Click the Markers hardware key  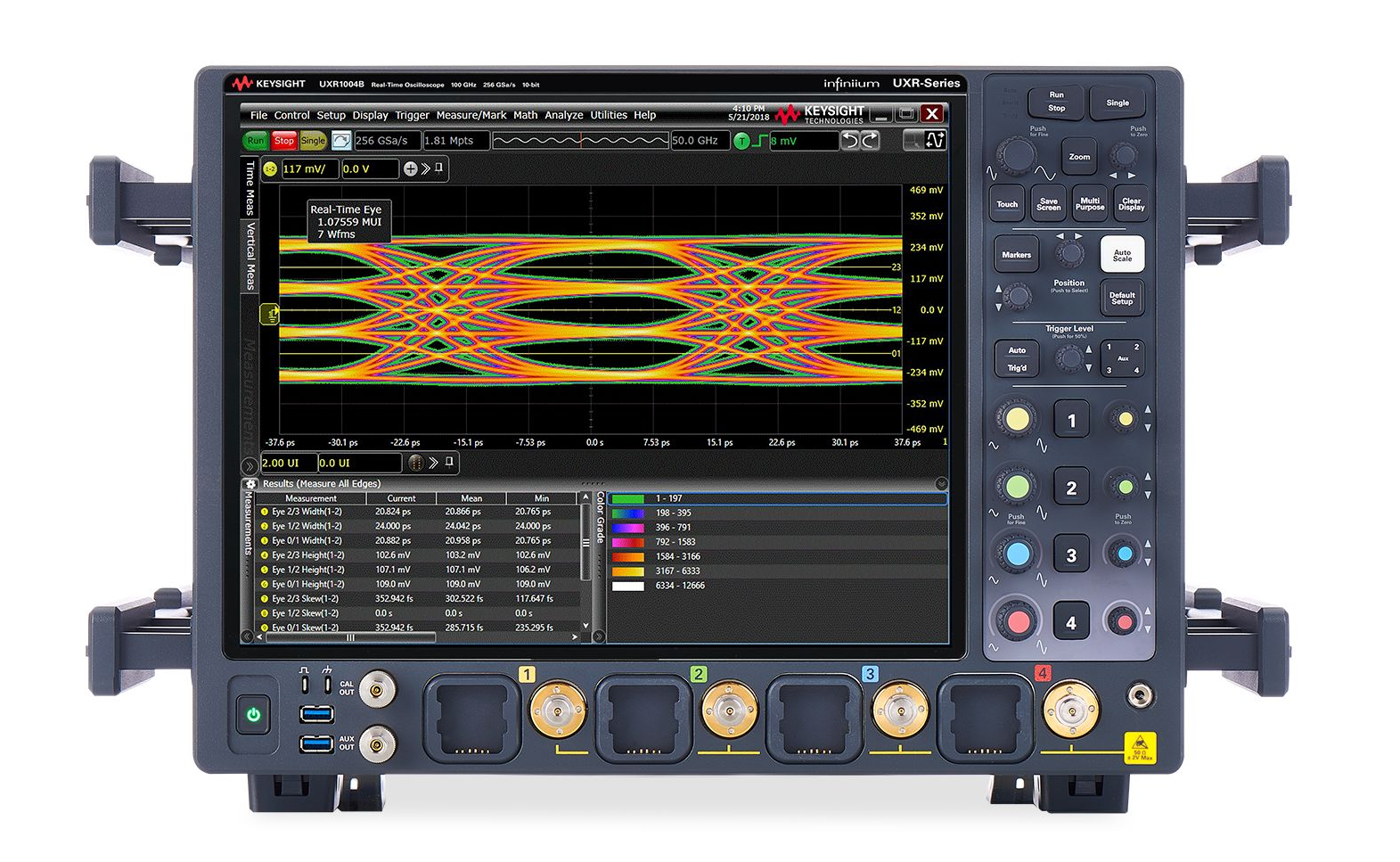1016,255
